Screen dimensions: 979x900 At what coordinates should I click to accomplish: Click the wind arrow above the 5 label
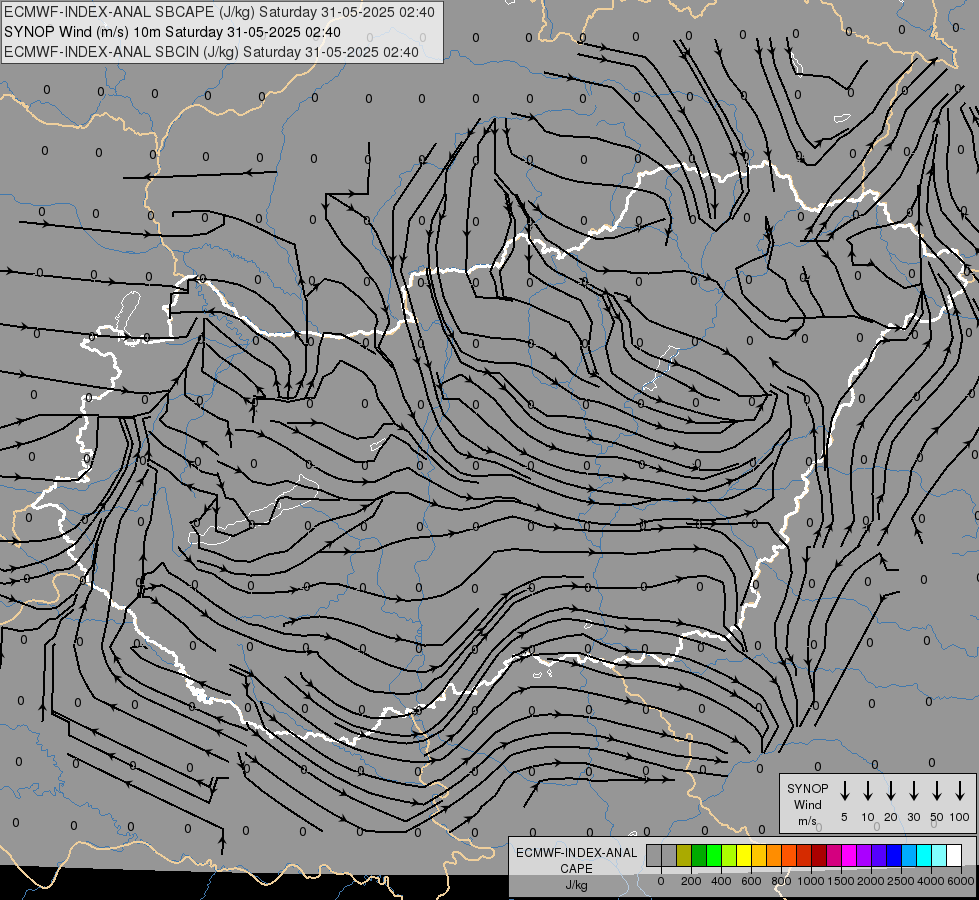pos(845,791)
